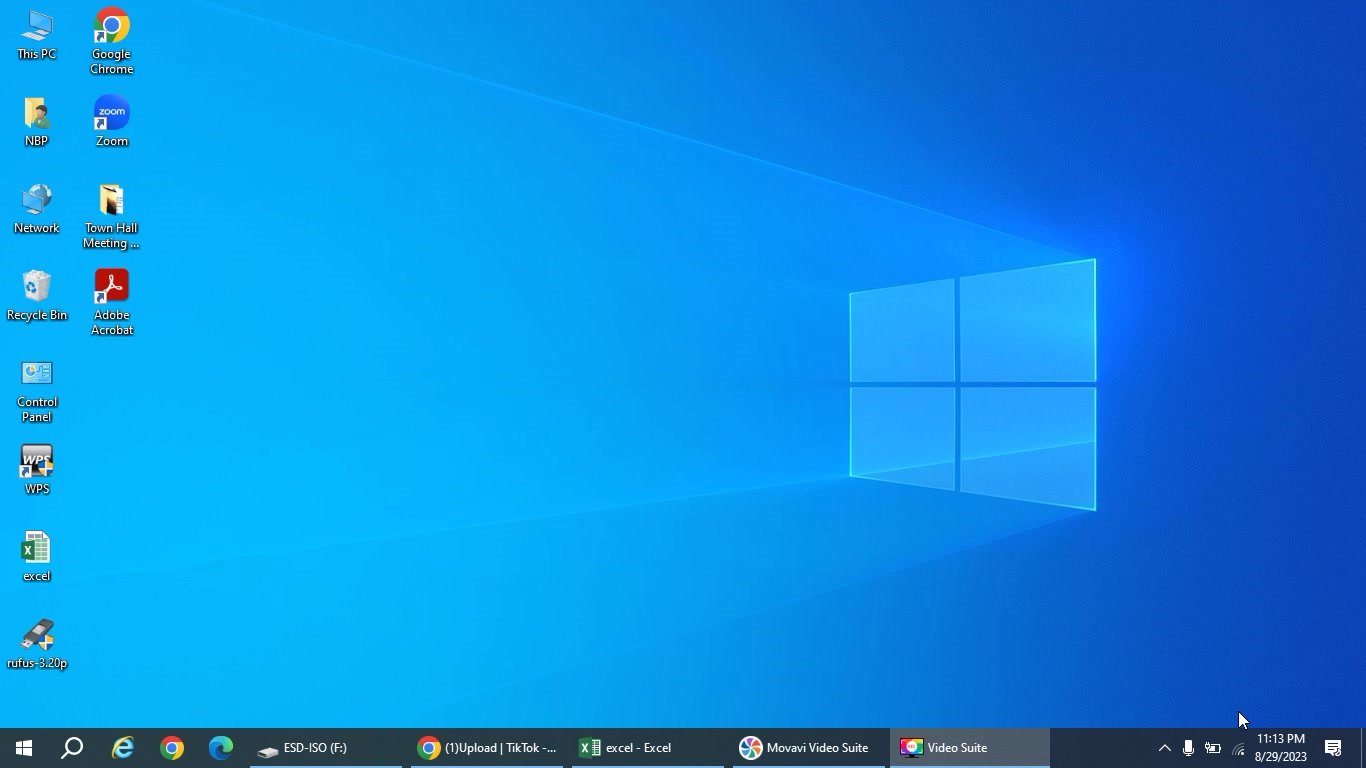The width and height of the screenshot is (1366, 768).
Task: Select the excel file on desktop
Action: [37, 556]
